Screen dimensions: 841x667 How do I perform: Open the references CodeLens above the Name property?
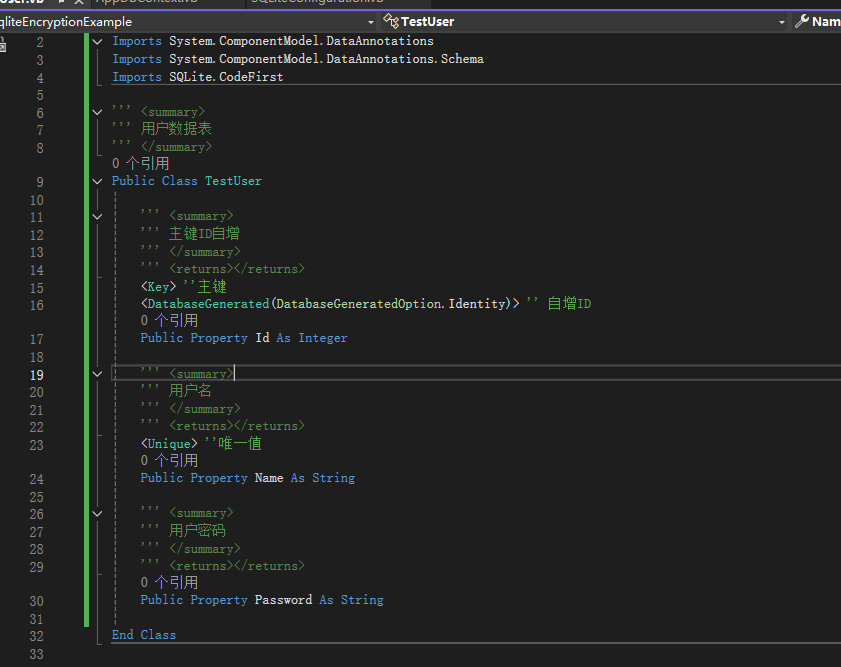(169, 461)
